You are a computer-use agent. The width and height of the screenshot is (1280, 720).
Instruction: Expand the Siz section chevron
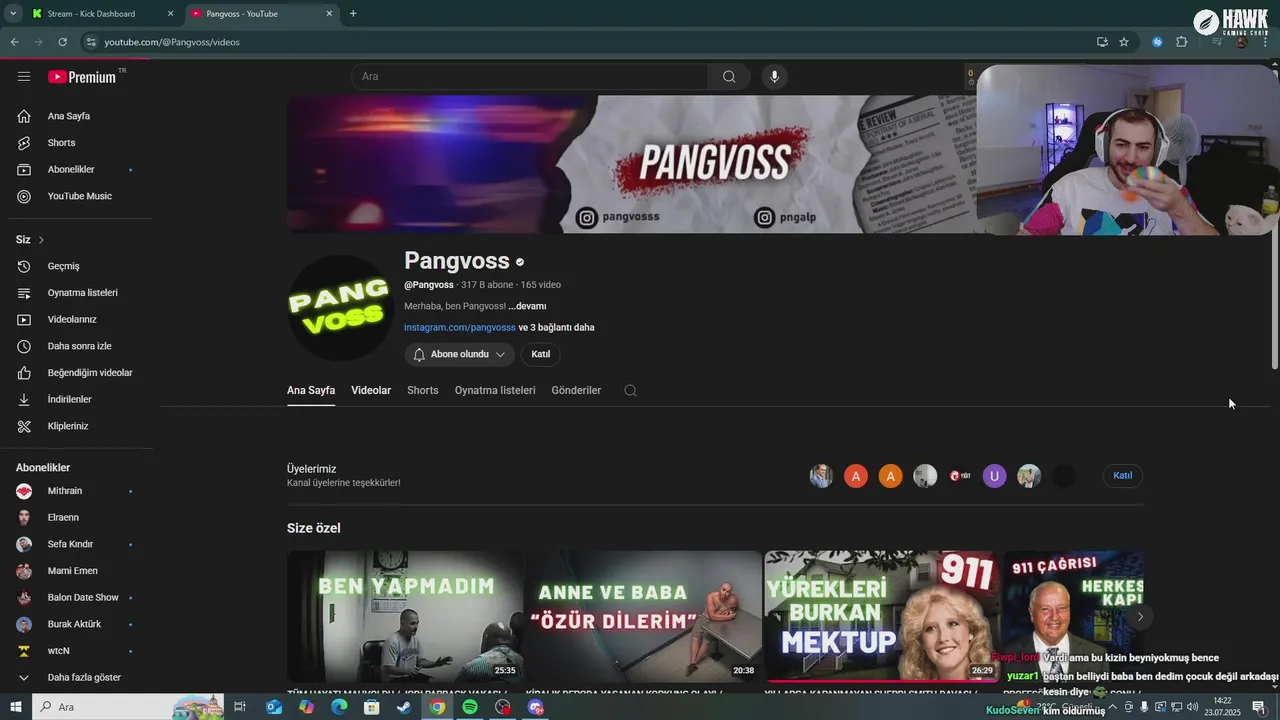(x=41, y=240)
